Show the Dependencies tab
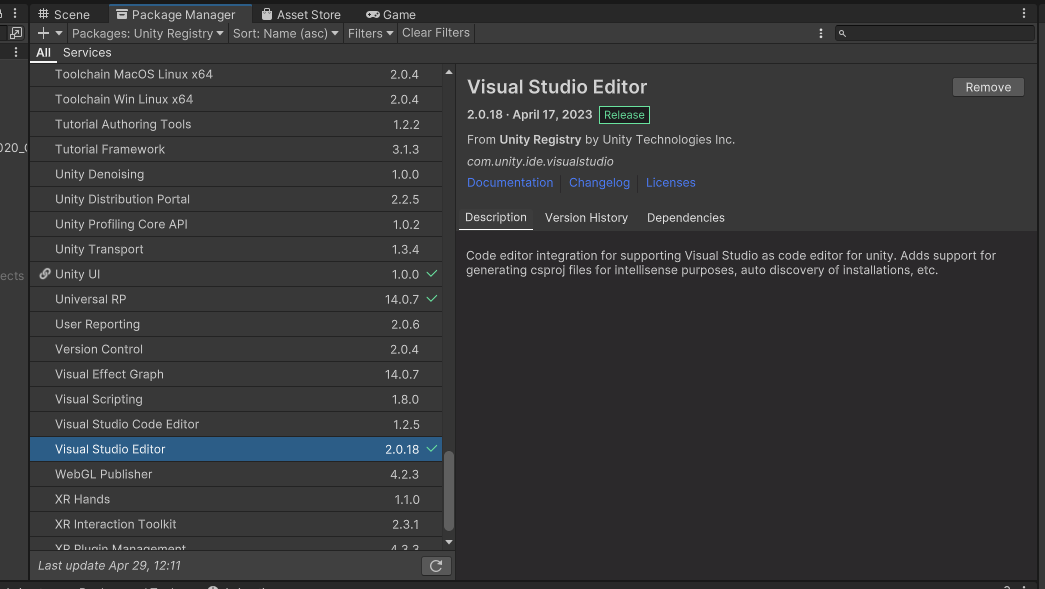1045x589 pixels. click(x=685, y=218)
